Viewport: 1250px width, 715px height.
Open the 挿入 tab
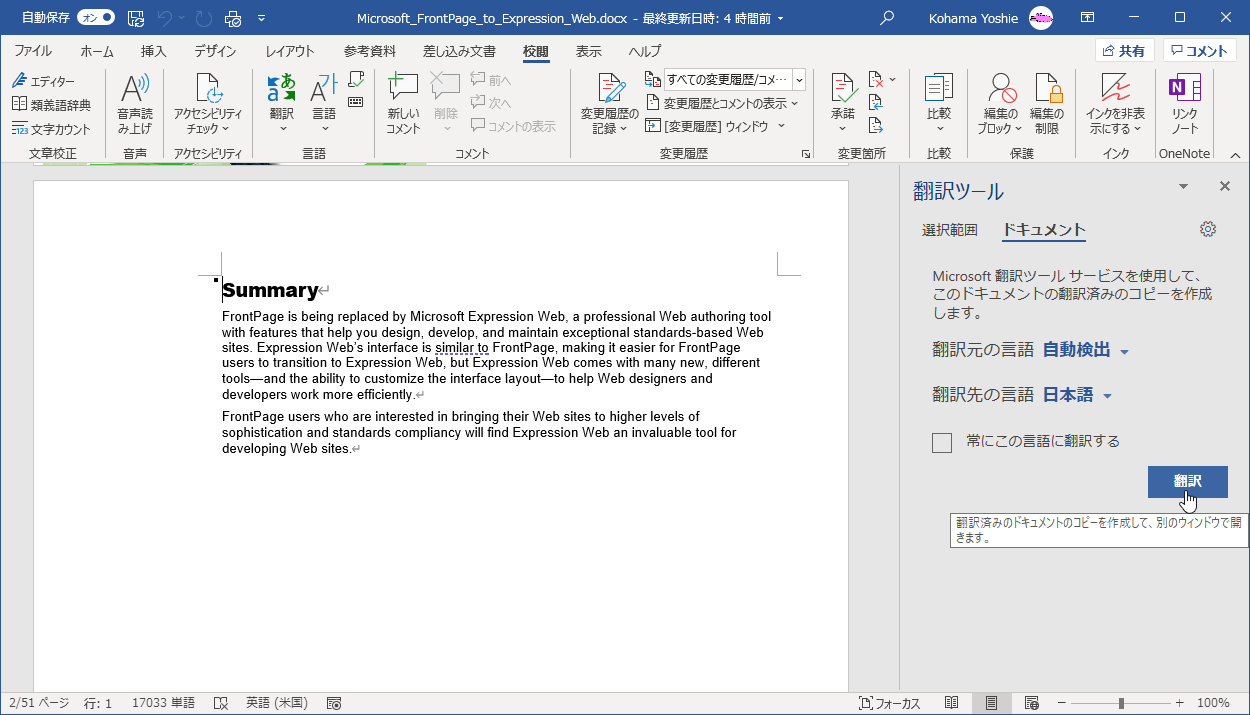(154, 51)
